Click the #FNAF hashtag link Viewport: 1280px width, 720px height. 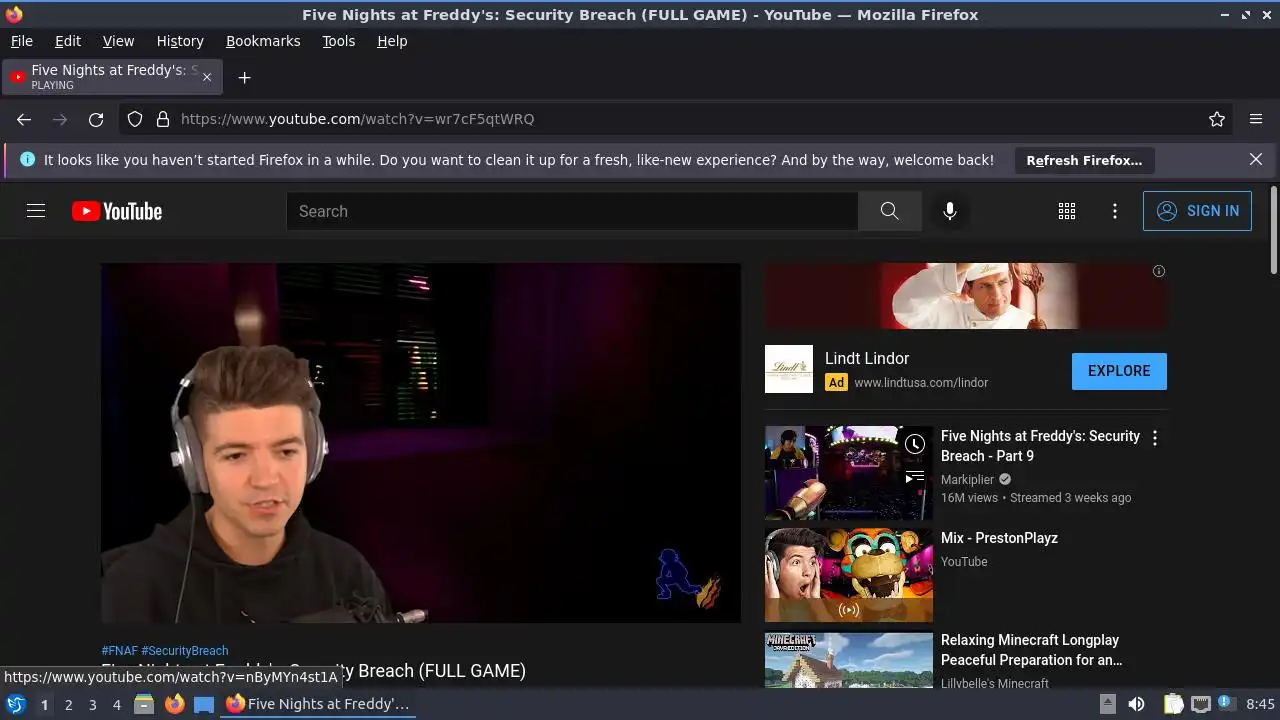coord(120,651)
